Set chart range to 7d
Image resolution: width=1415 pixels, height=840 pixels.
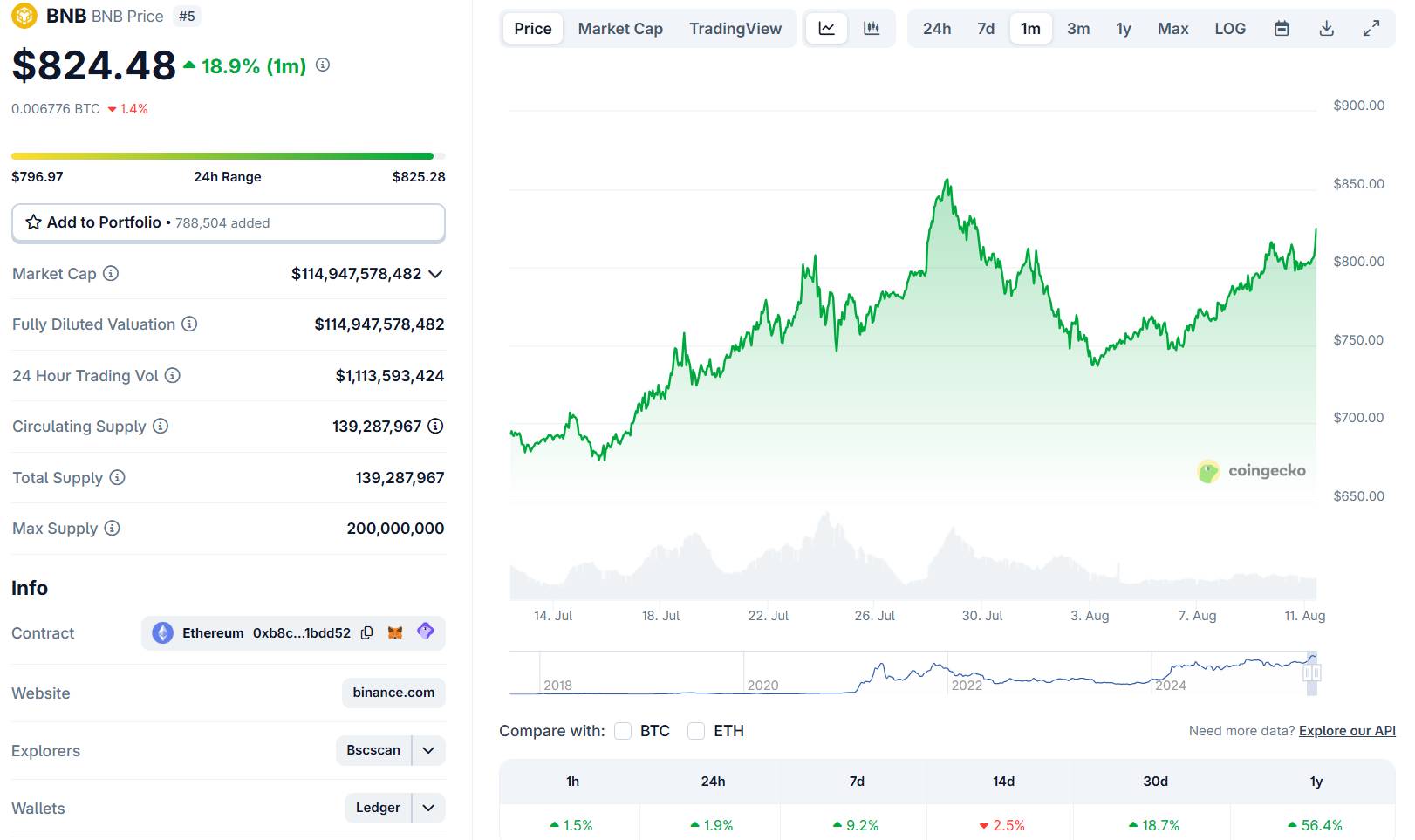click(x=986, y=29)
